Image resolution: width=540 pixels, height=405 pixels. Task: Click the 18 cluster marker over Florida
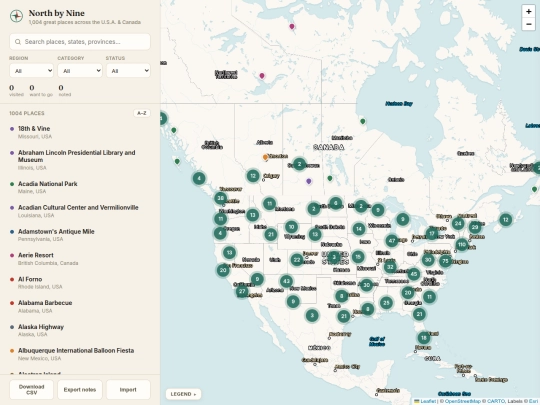(x=424, y=338)
